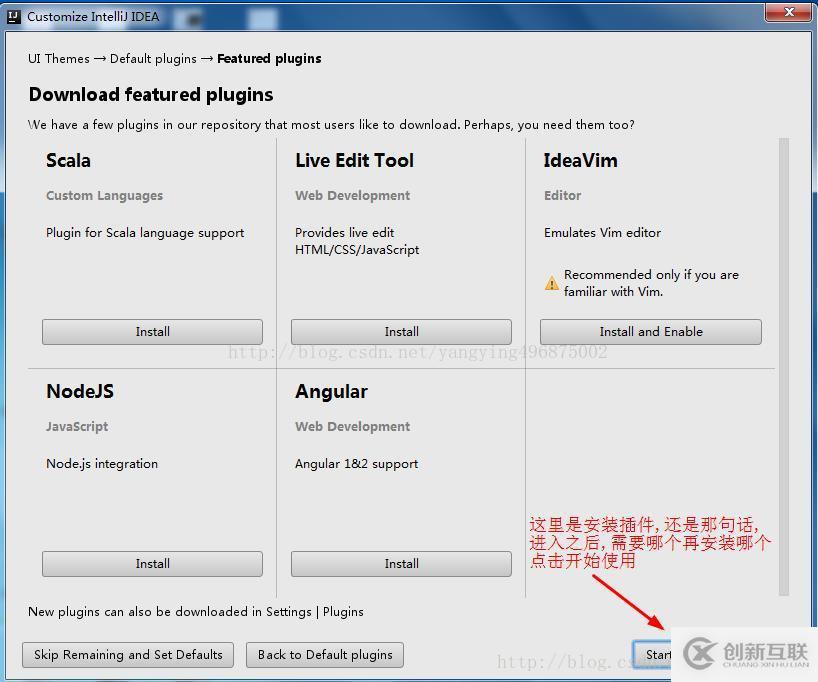Click the plugins list vertical scrollbar
This screenshot has width=818, height=682.
784,367
